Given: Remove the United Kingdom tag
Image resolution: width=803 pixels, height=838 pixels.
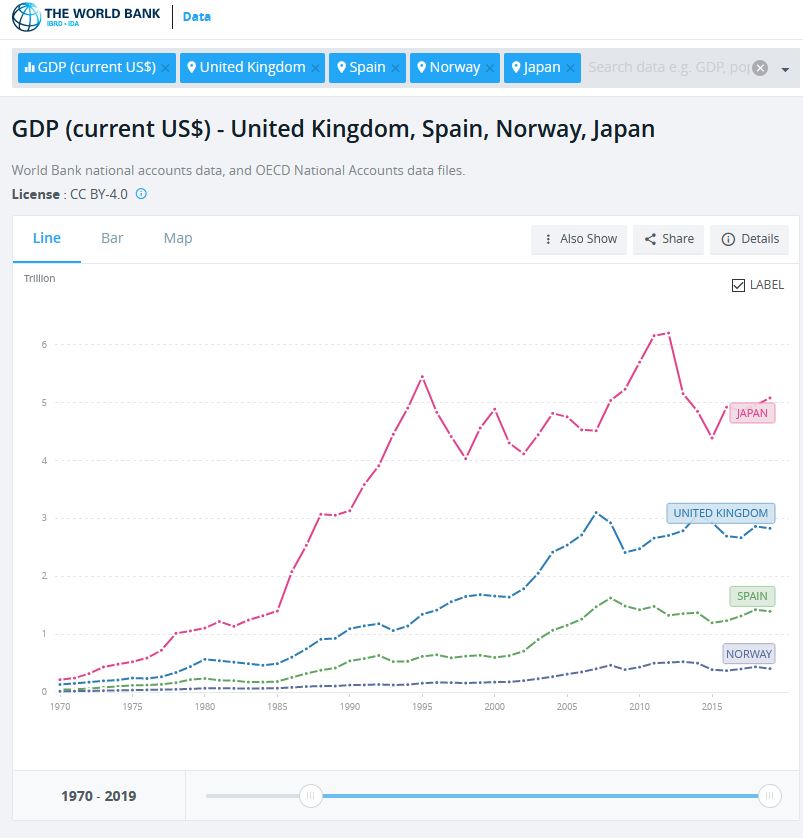Looking at the screenshot, I should [316, 68].
